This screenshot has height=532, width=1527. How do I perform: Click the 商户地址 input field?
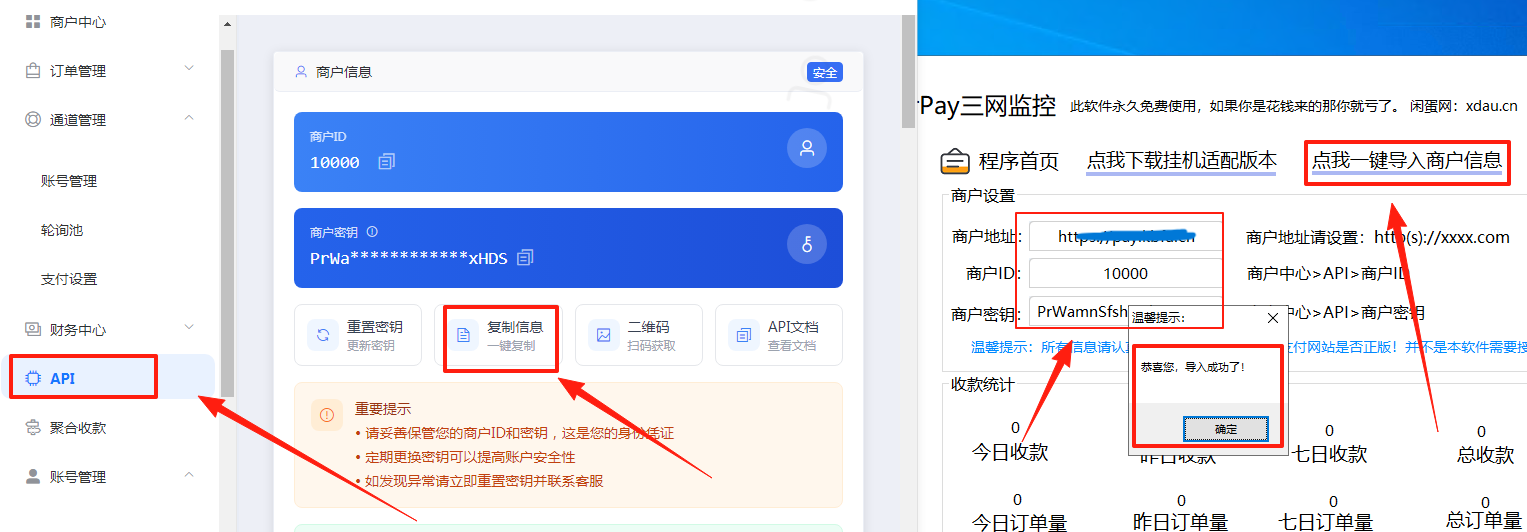pos(1125,237)
